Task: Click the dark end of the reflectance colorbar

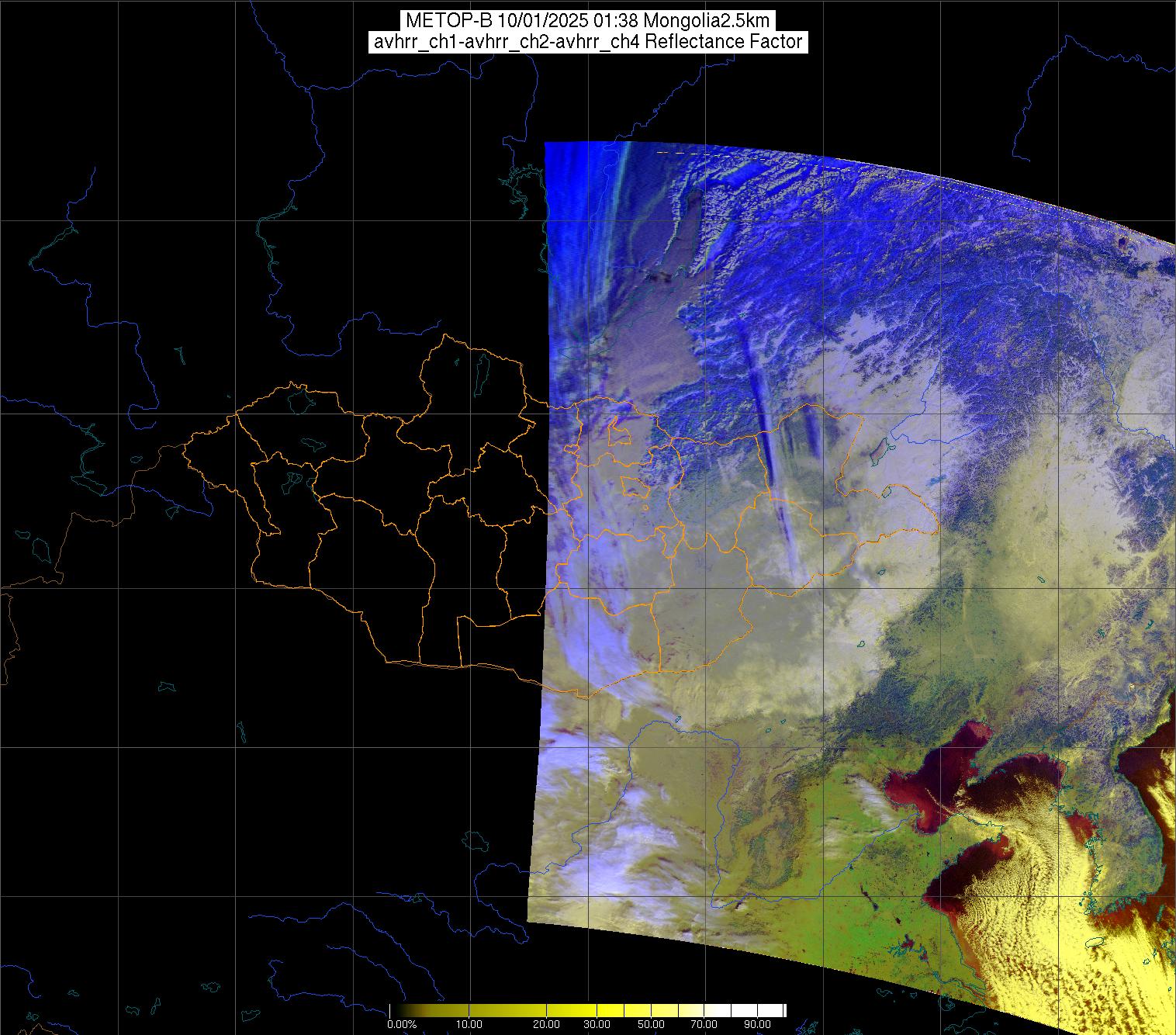Action: 397,1010
